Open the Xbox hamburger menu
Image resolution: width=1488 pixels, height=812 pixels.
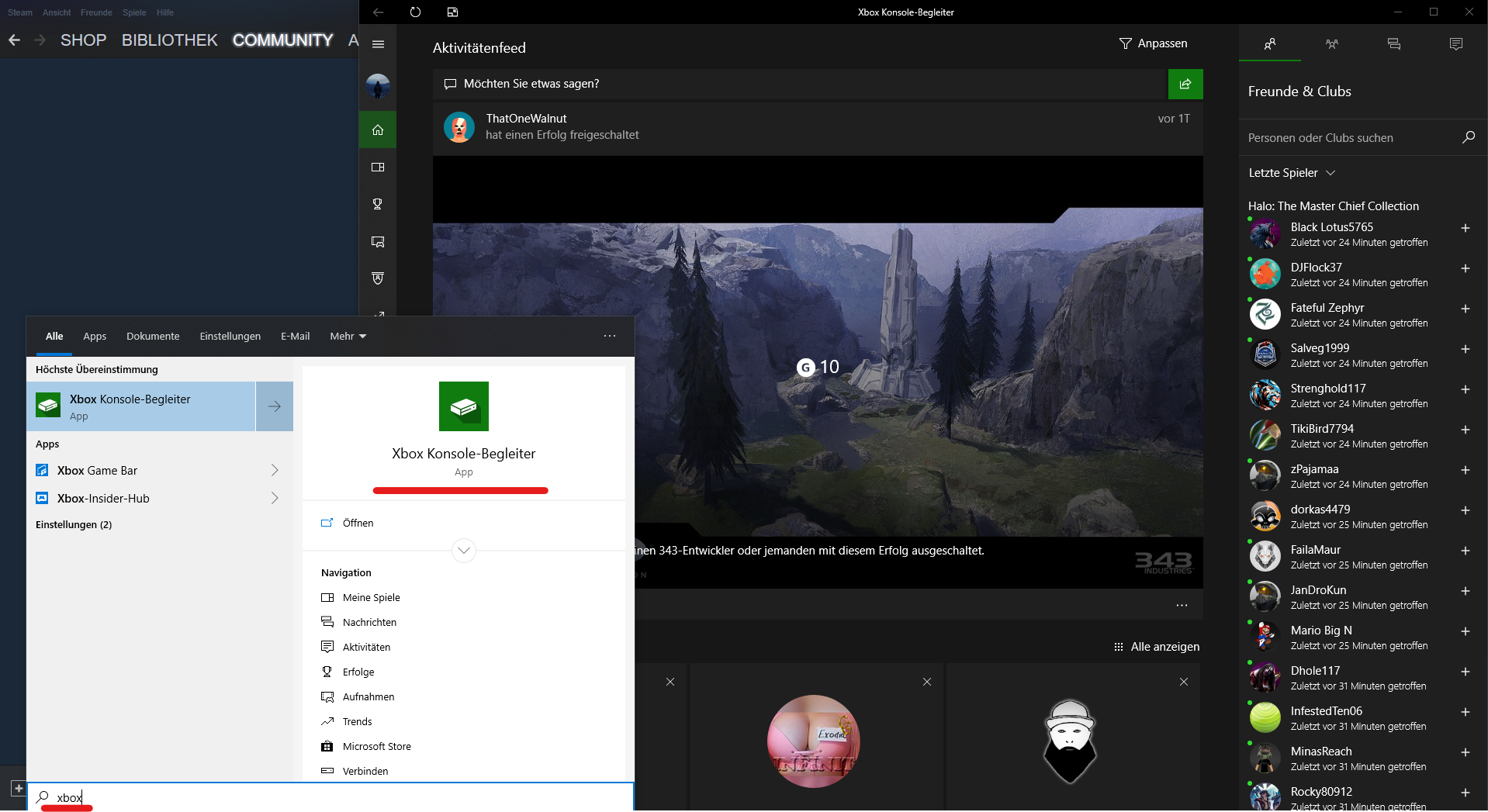click(378, 44)
